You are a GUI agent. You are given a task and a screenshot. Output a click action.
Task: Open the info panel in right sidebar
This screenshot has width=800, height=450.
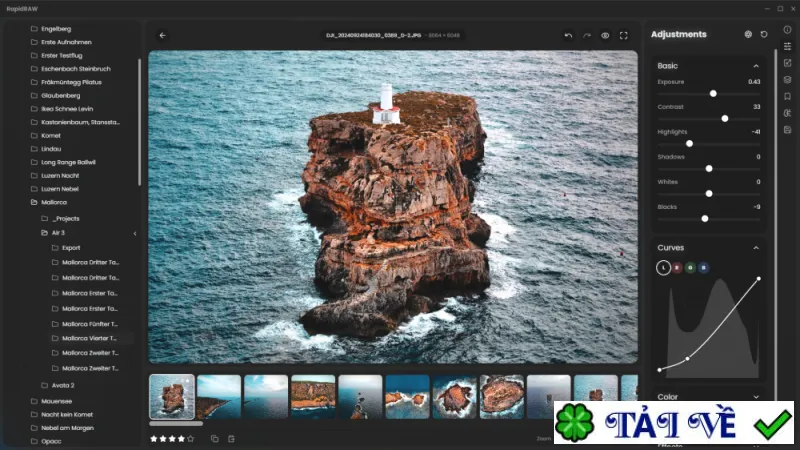[787, 30]
